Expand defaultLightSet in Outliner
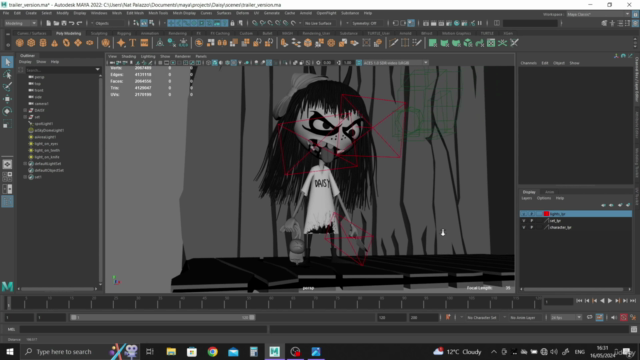 tap(25, 164)
